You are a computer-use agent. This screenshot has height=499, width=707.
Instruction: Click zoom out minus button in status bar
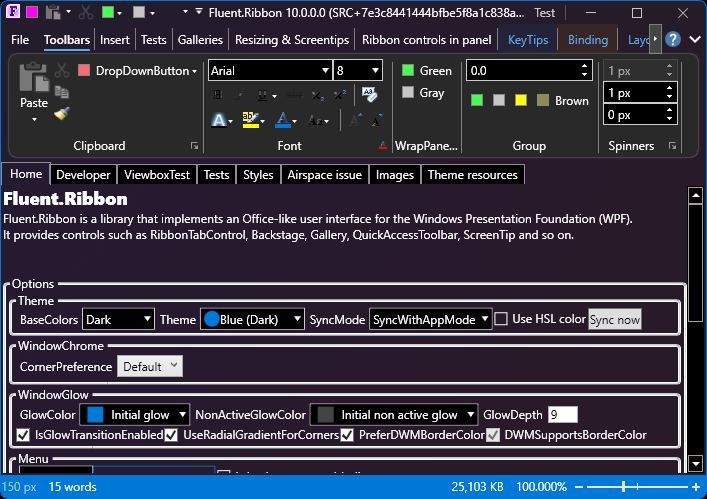[579, 487]
